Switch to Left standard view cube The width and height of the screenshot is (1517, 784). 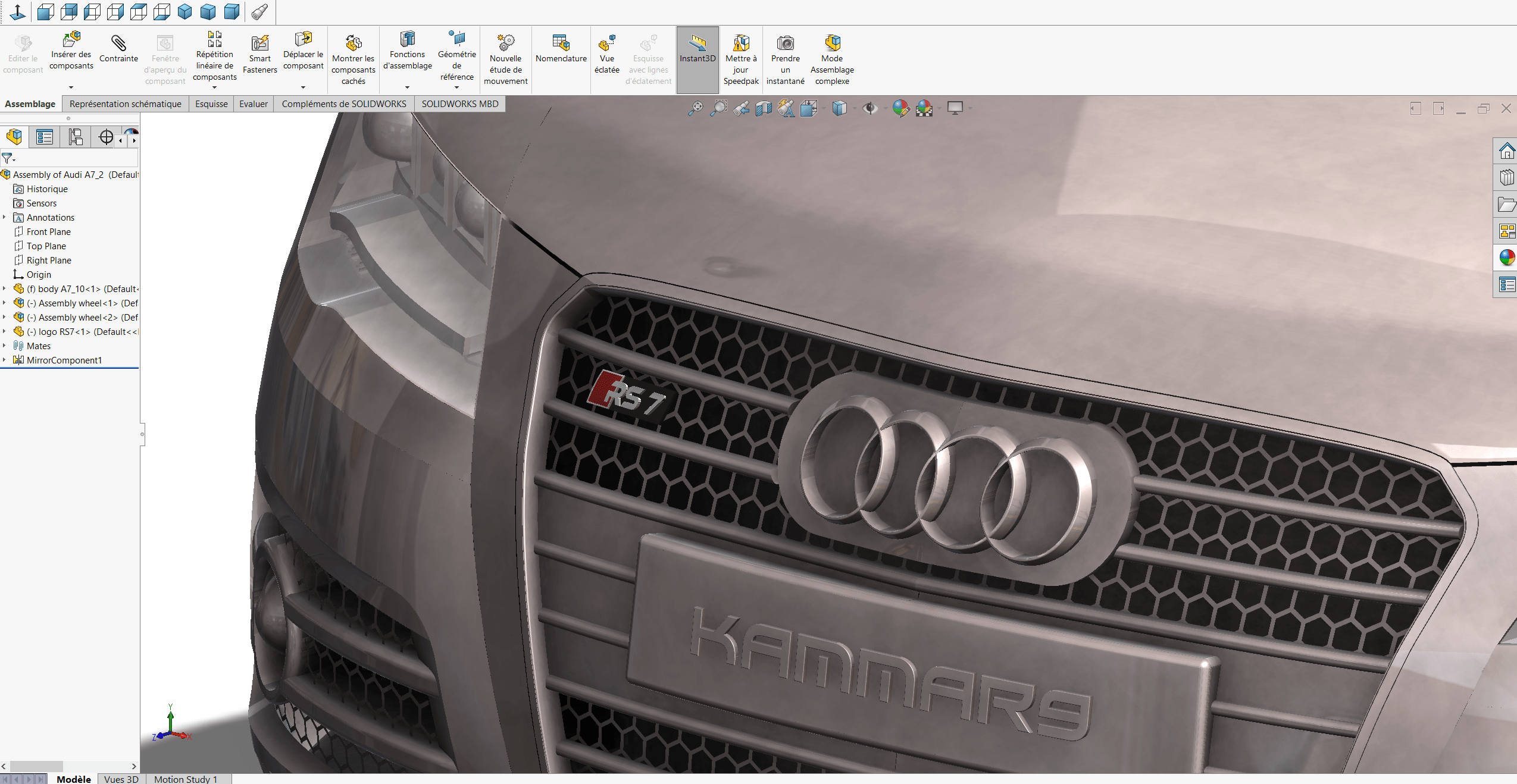click(x=92, y=11)
